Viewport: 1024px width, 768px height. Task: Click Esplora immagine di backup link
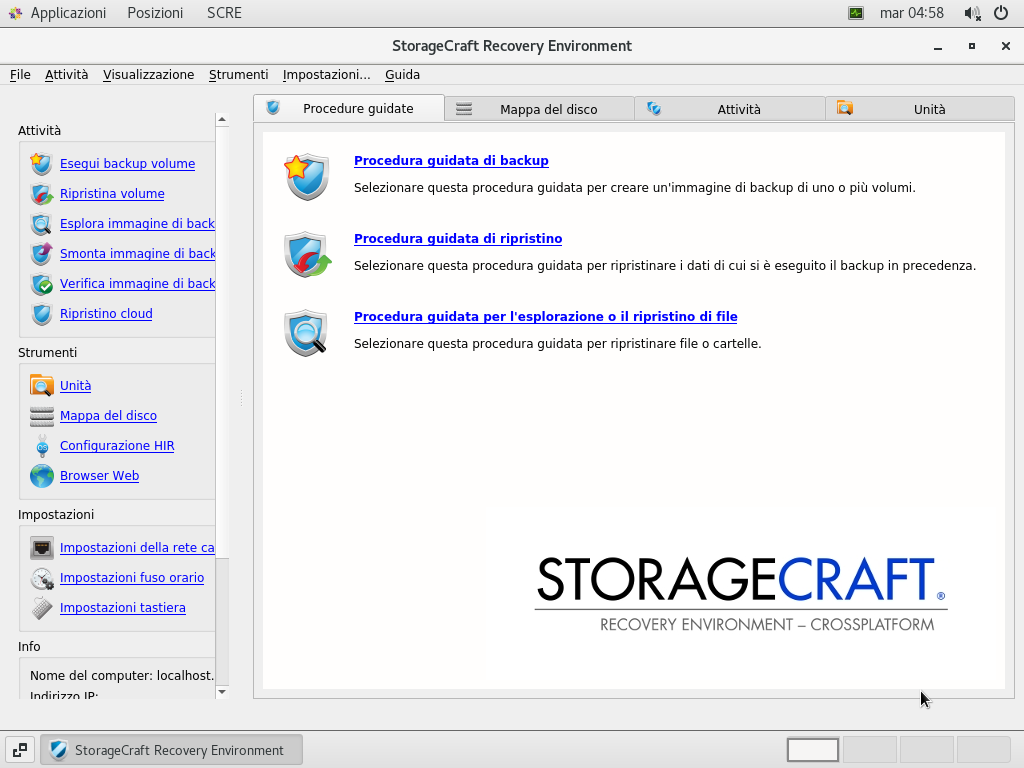[137, 224]
